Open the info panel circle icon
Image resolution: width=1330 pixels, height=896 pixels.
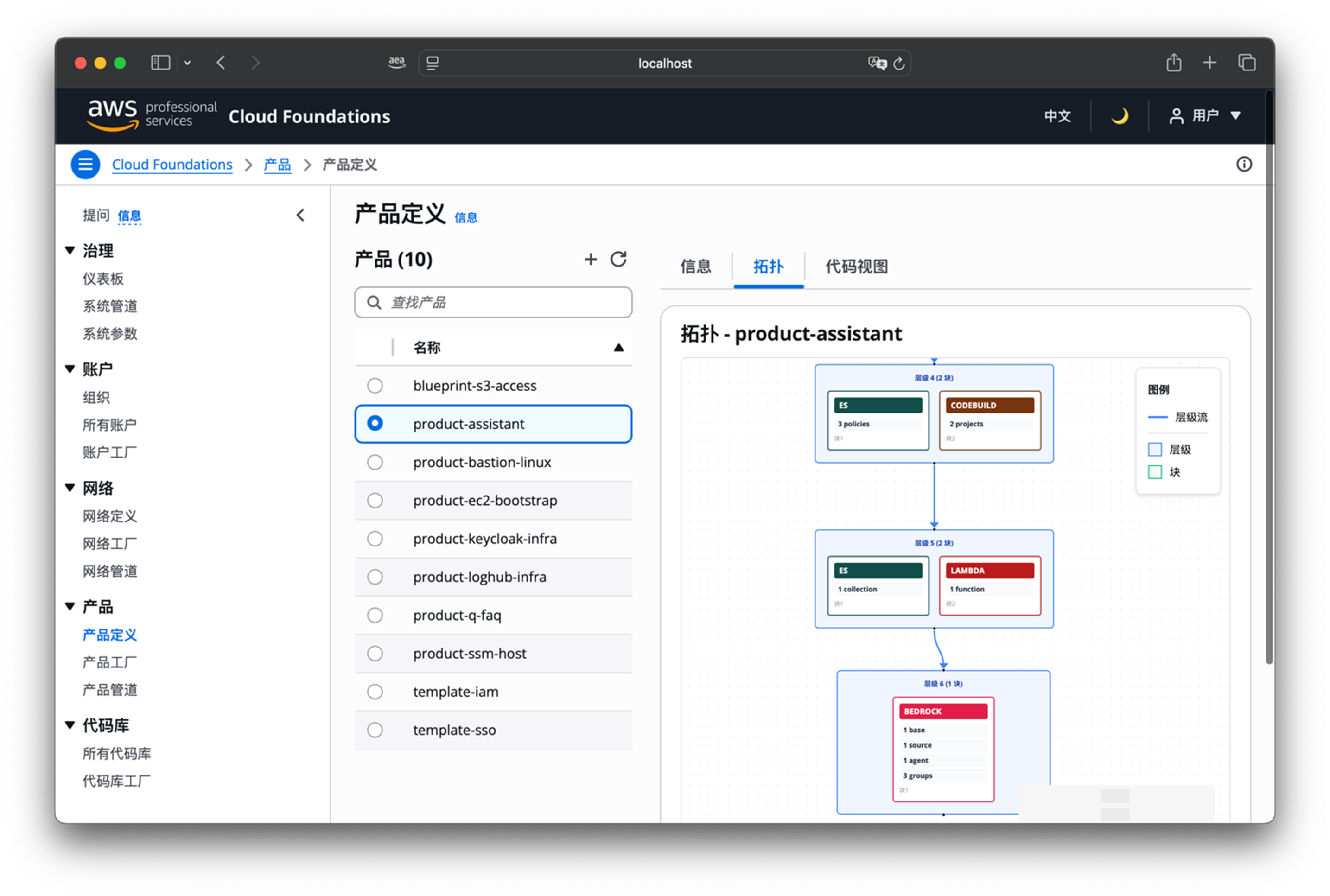1244,165
